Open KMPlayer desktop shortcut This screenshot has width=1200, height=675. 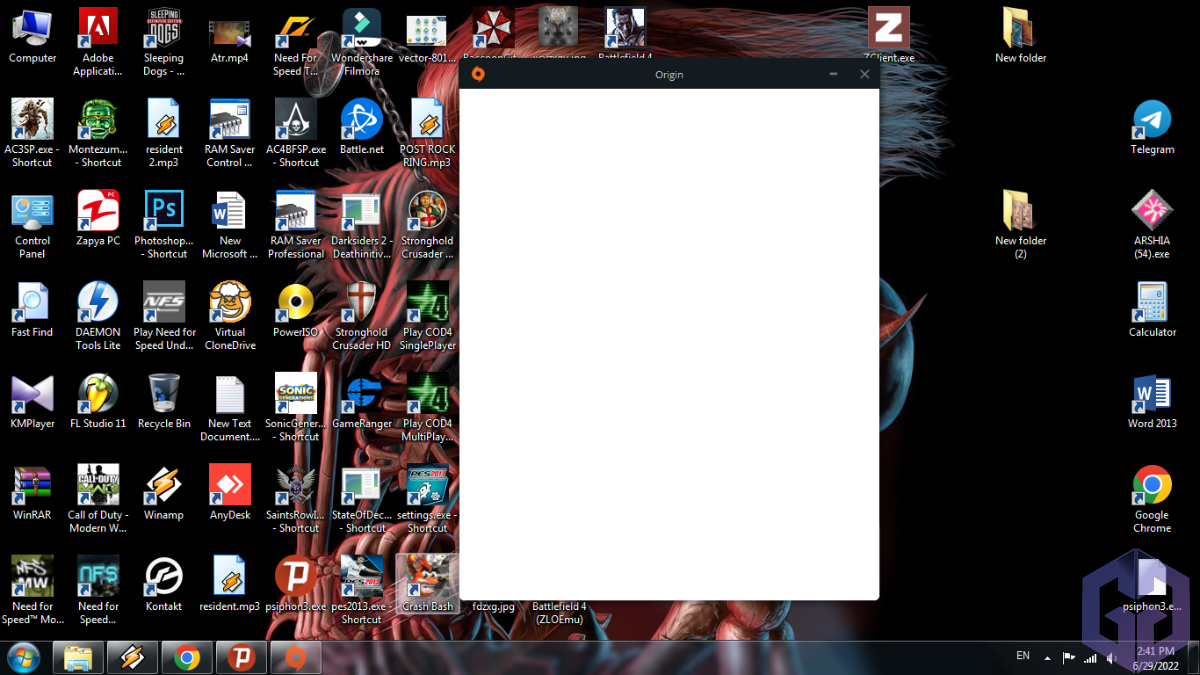pyautogui.click(x=32, y=400)
